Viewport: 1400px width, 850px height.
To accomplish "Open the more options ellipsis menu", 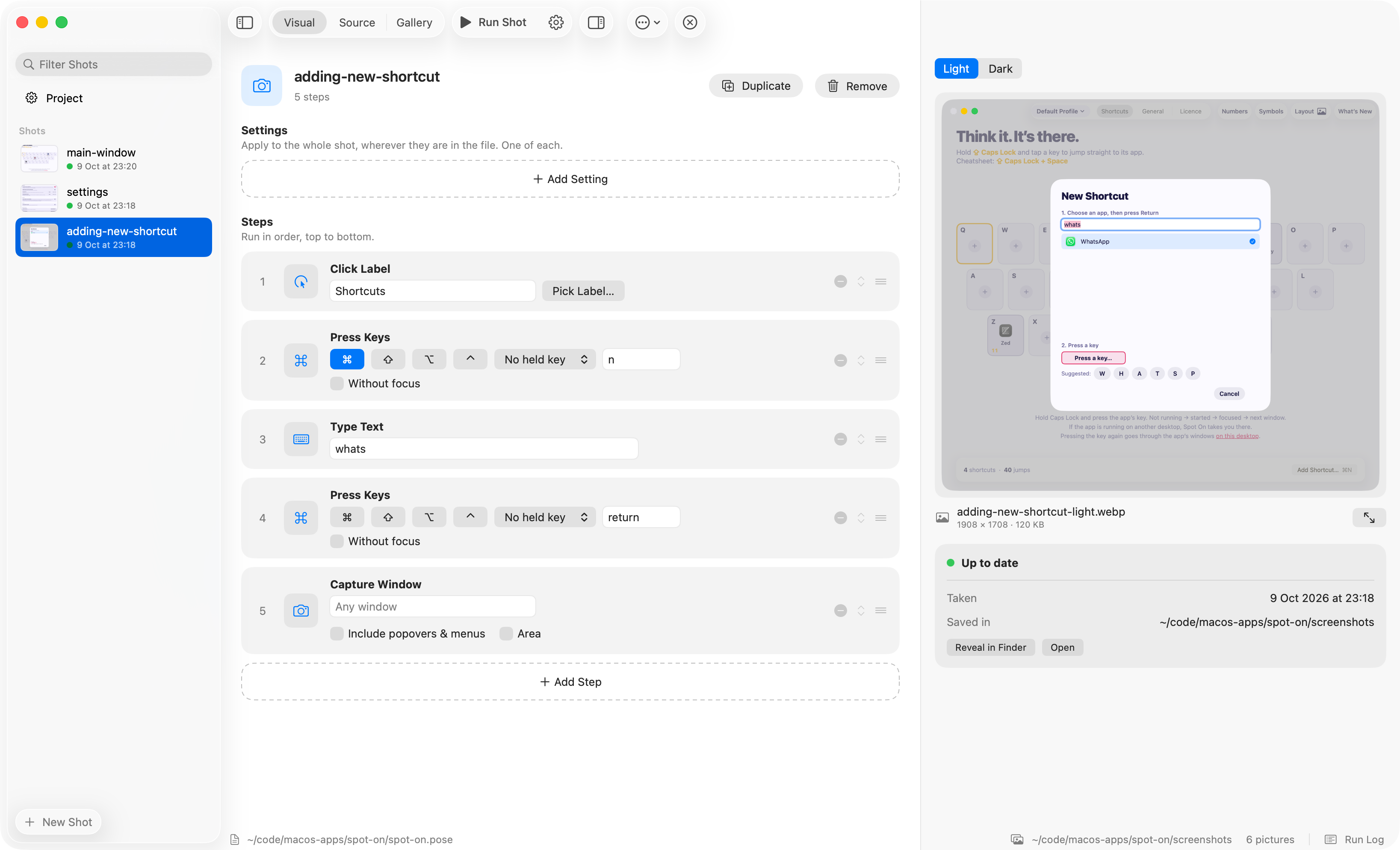I will click(647, 22).
